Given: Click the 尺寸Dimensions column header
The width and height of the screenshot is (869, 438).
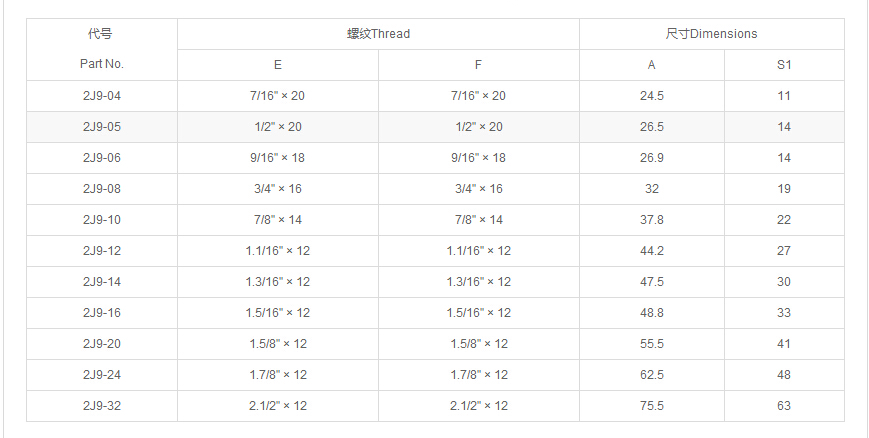Looking at the screenshot, I should pos(711,34).
